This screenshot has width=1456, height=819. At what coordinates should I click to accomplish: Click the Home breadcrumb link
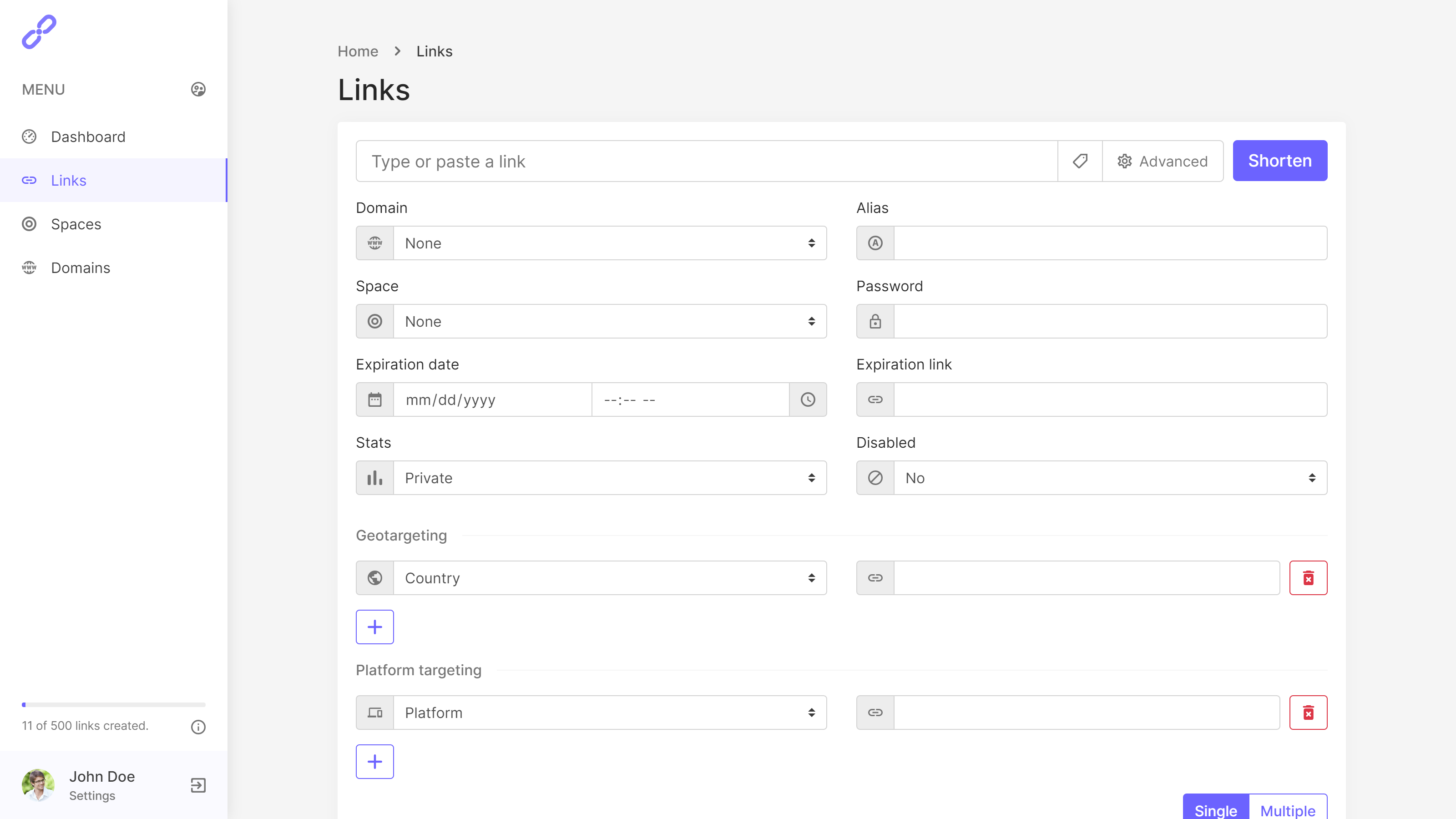(357, 51)
